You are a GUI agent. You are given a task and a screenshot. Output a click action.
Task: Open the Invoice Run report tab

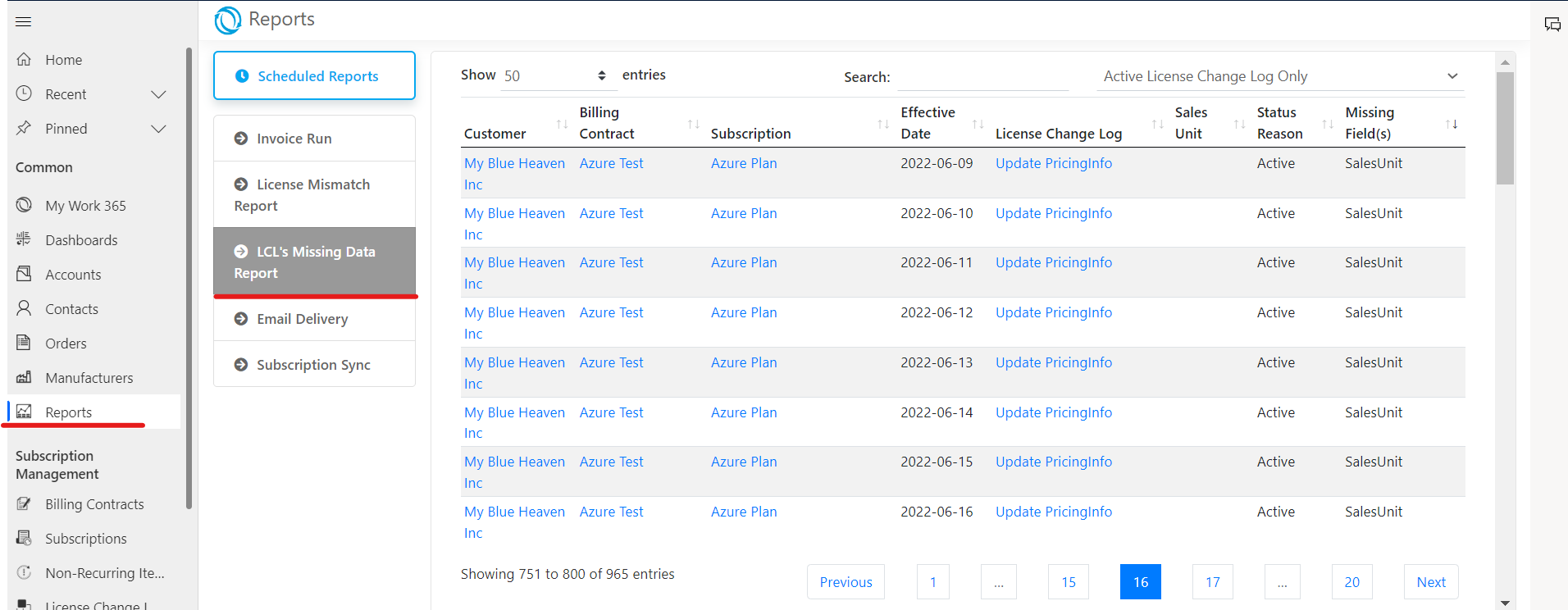[314, 139]
